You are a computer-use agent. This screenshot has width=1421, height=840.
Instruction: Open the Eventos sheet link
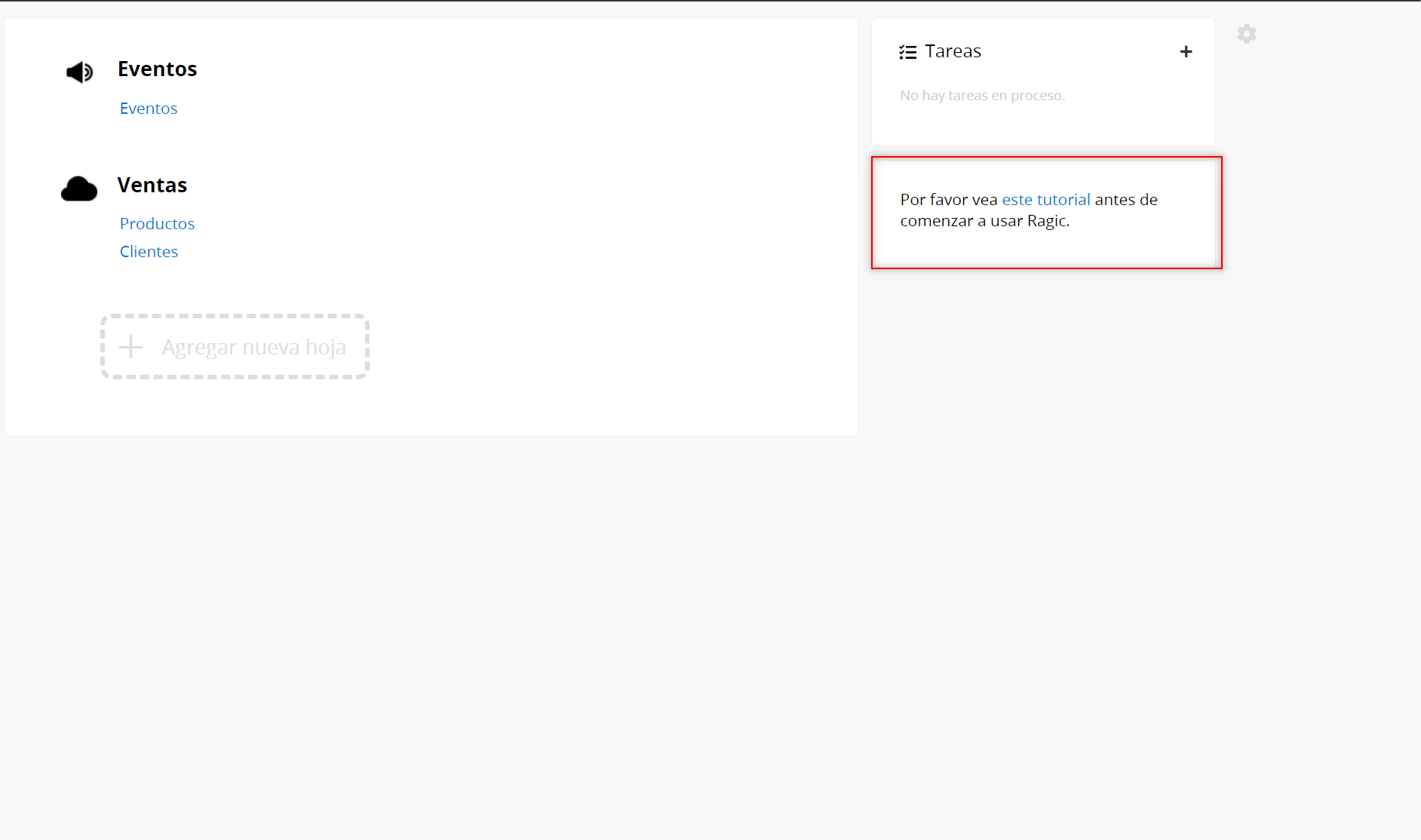coord(149,109)
